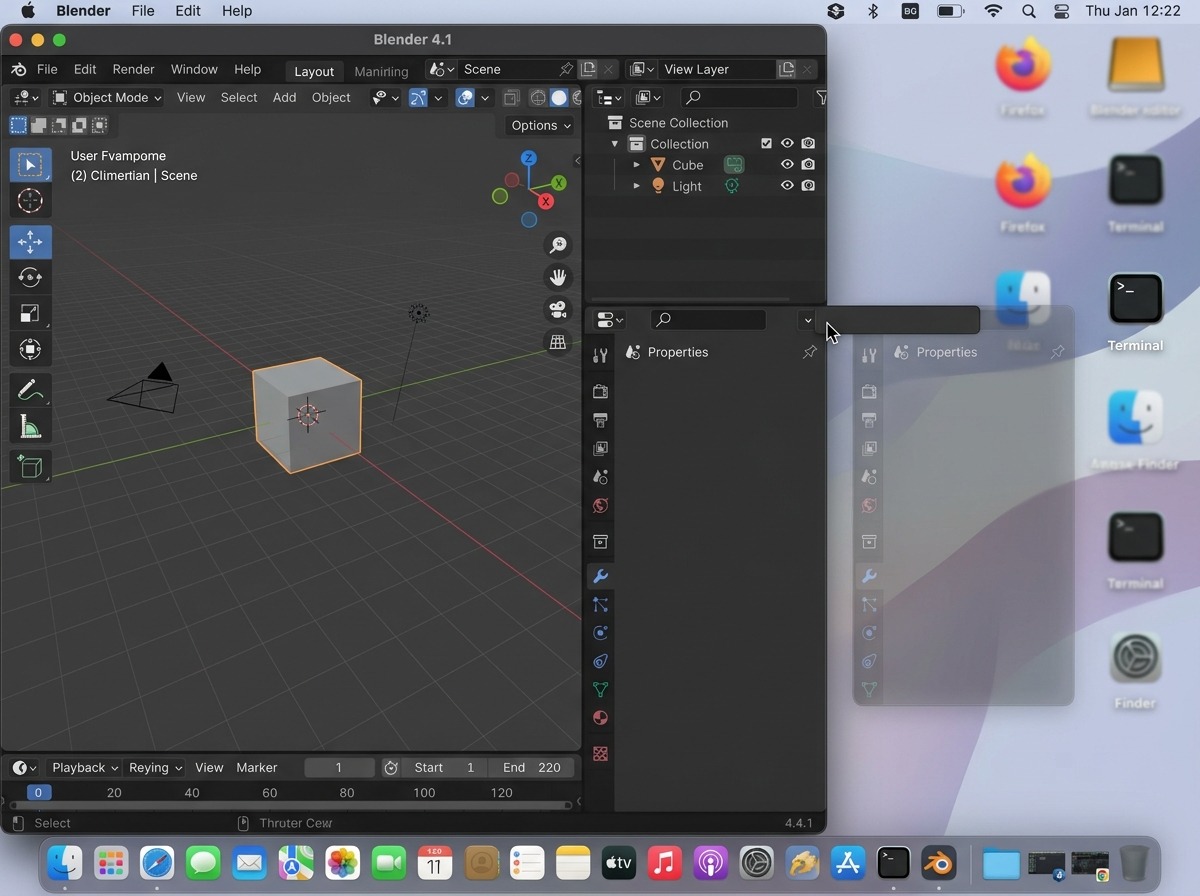Open the Blender editor folder on the desktop
This screenshot has width=1200, height=896.
1135,78
